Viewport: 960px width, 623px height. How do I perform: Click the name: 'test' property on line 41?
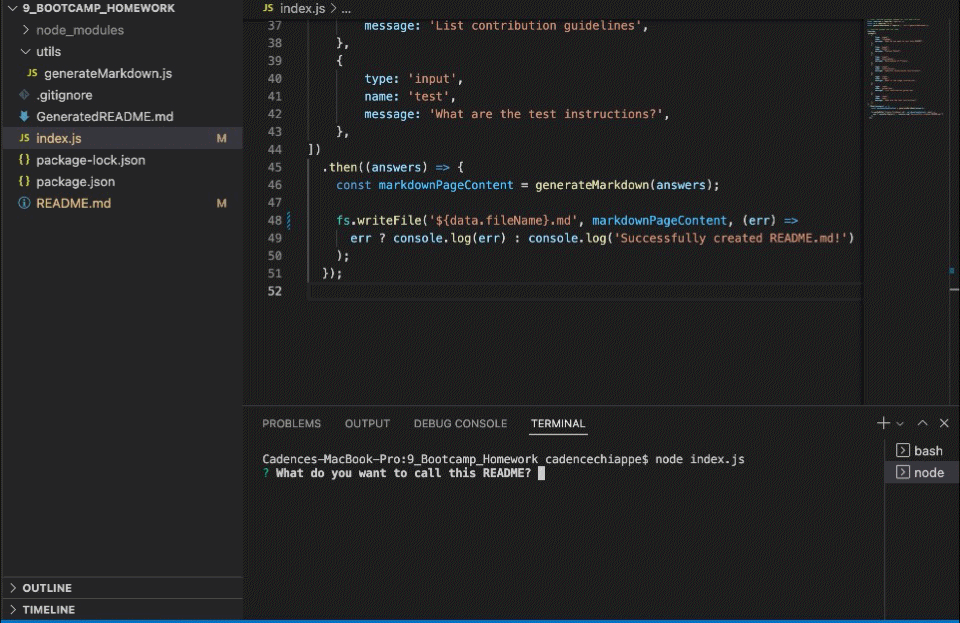coord(407,96)
